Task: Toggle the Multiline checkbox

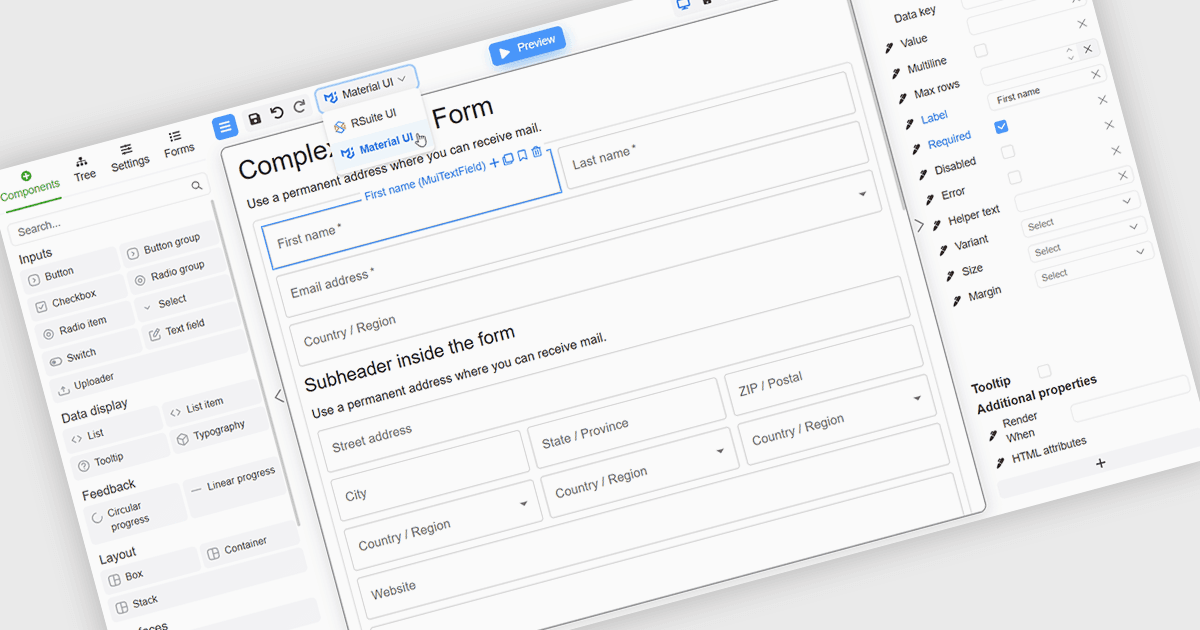Action: coord(981,50)
